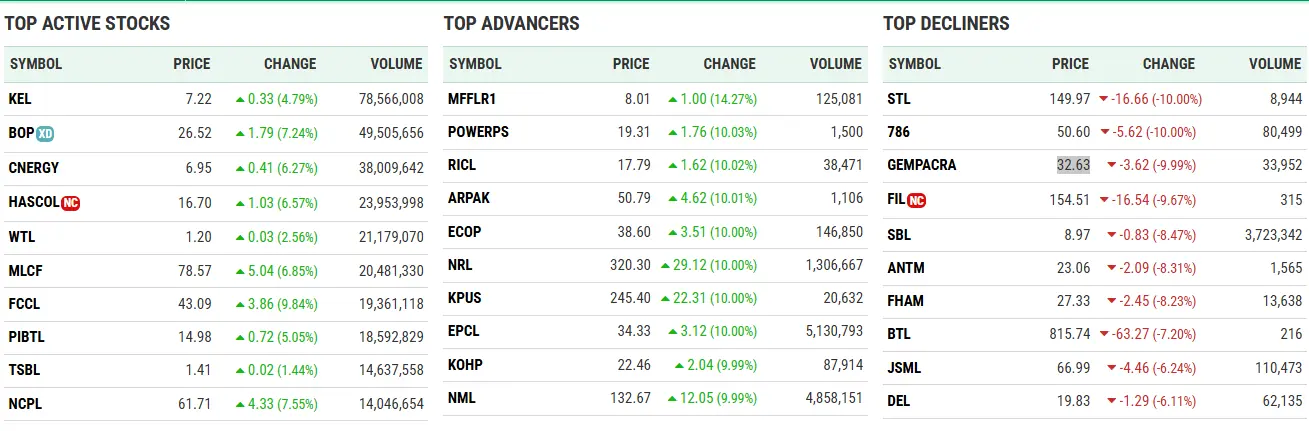
Task: Open the EPCL stock symbol
Action: click(x=464, y=330)
